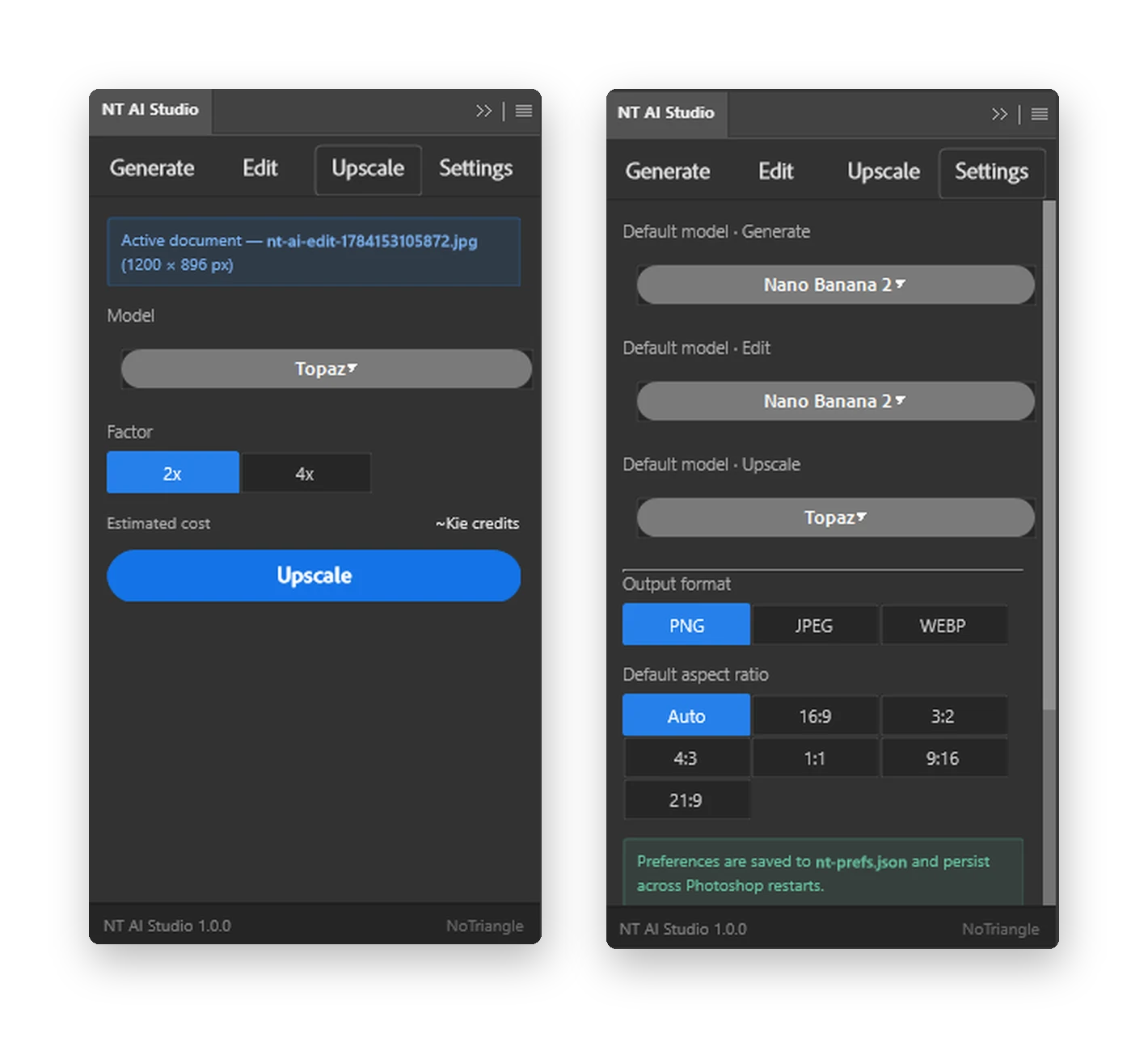Click 'Default model · Upscale' label
Viewport: 1148px width, 1038px height.
711,464
